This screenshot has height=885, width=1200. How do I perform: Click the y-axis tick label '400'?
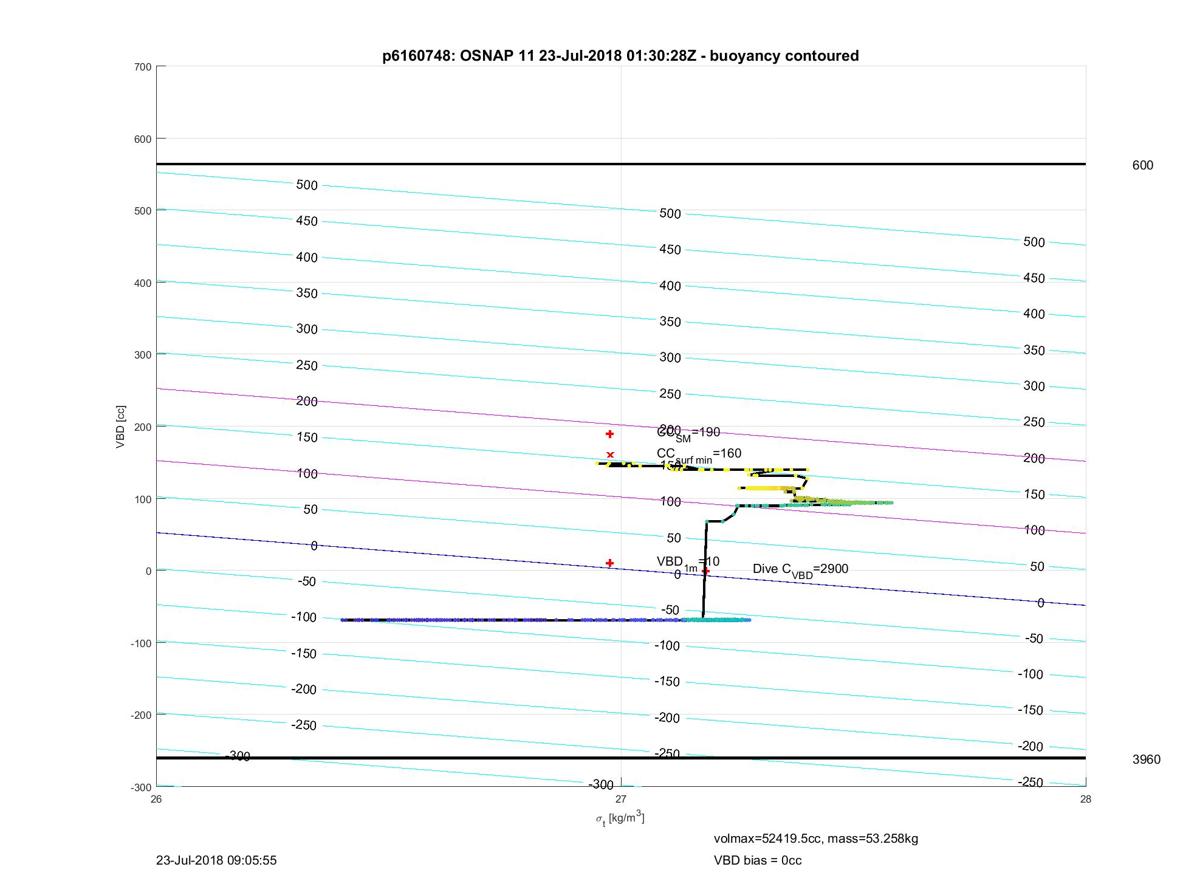(x=143, y=283)
